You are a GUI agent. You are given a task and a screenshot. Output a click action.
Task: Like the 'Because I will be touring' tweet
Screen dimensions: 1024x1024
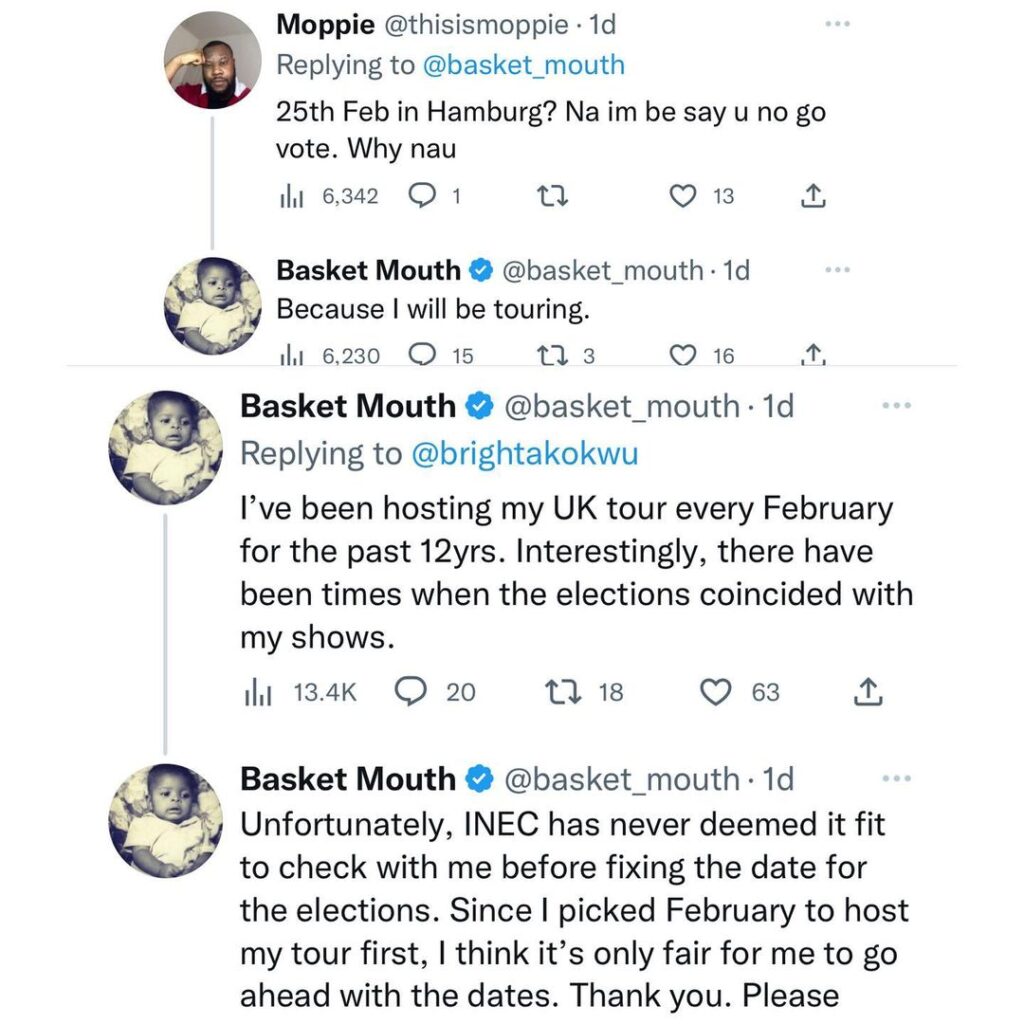(682, 356)
